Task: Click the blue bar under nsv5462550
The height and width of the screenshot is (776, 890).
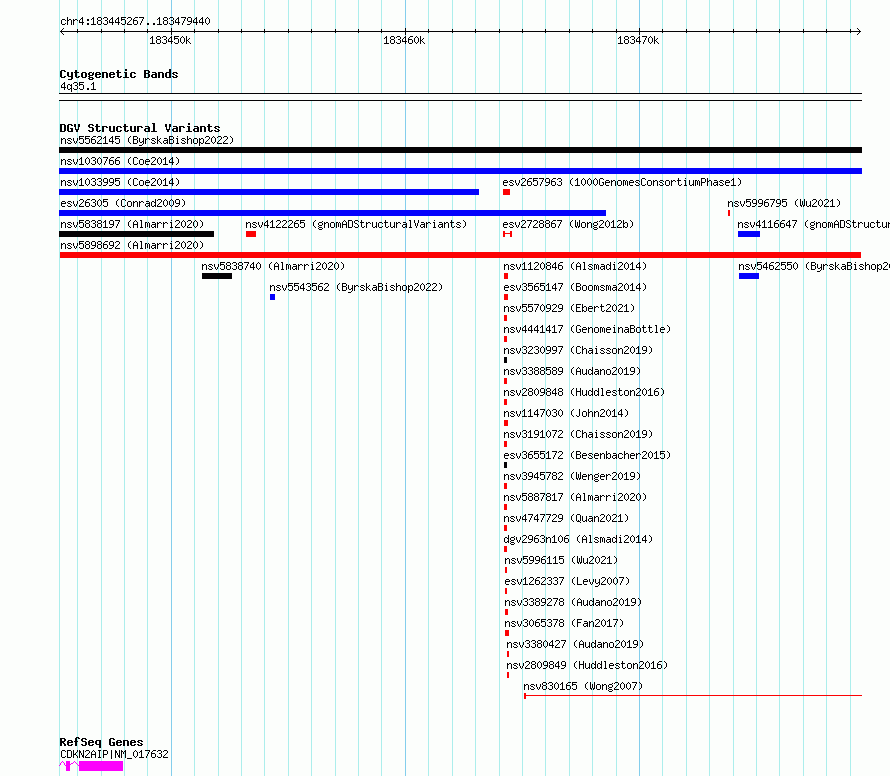Action: pos(749,276)
